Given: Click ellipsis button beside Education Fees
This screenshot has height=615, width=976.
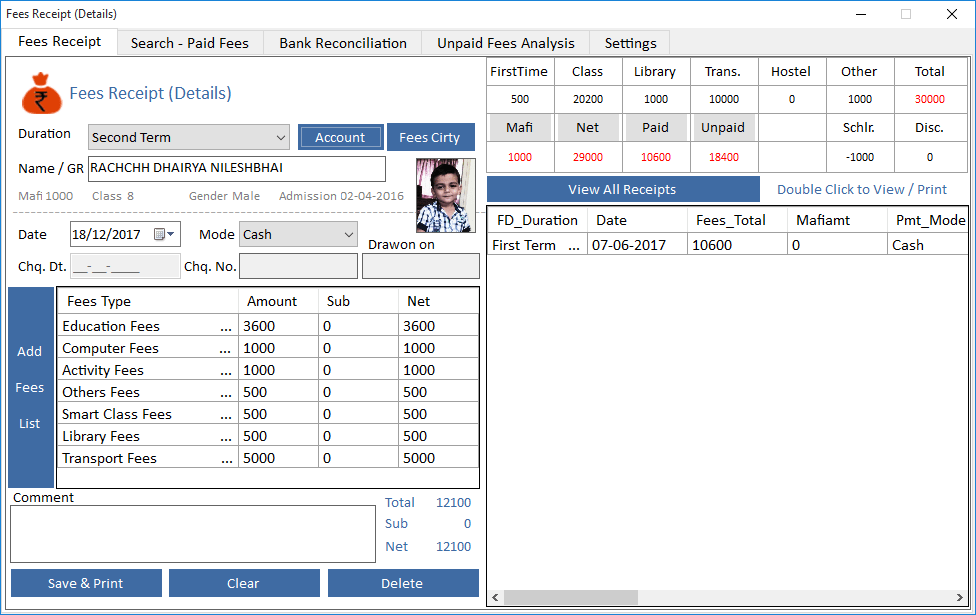Looking at the screenshot, I should (226, 327).
